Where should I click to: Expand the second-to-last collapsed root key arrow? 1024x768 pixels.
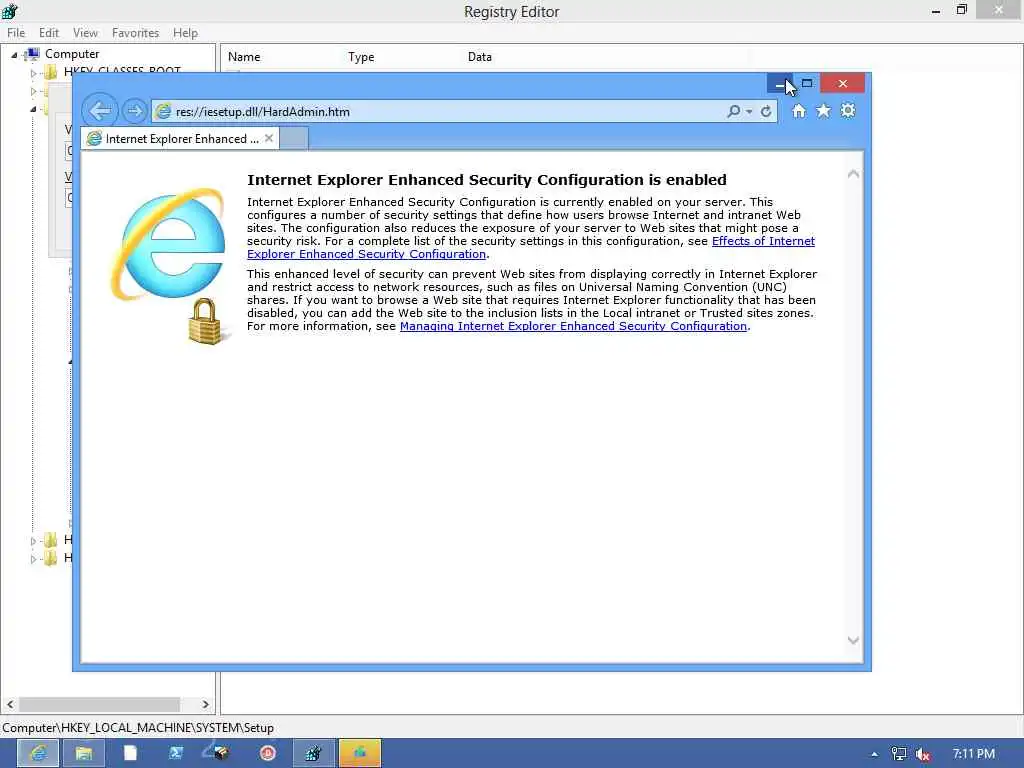click(x=33, y=541)
